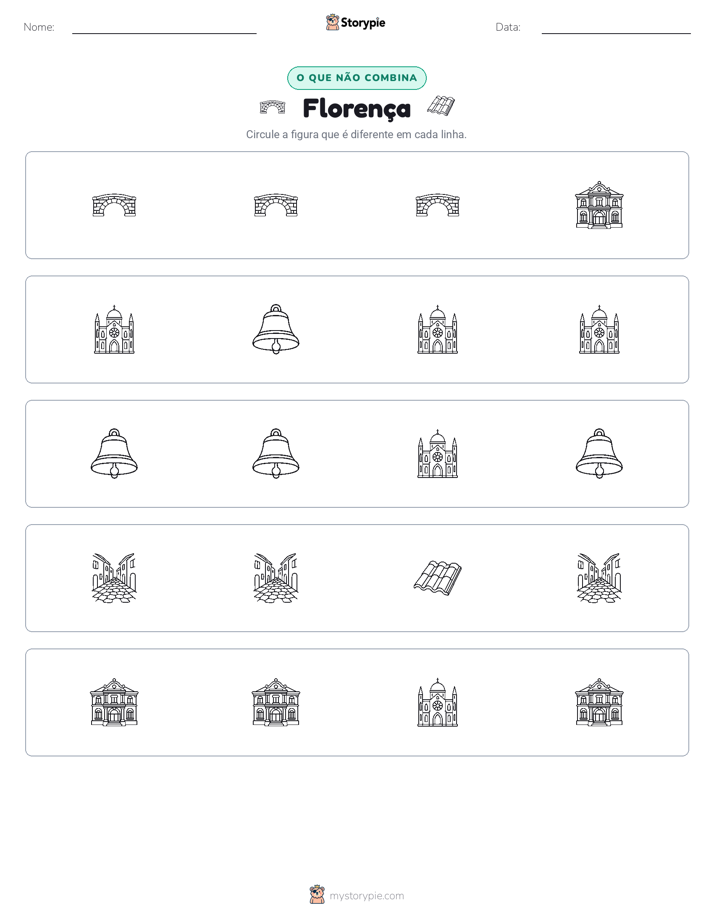The image size is (714, 924).
Task: Select the rightmost cathedral in row two
Action: tap(599, 329)
